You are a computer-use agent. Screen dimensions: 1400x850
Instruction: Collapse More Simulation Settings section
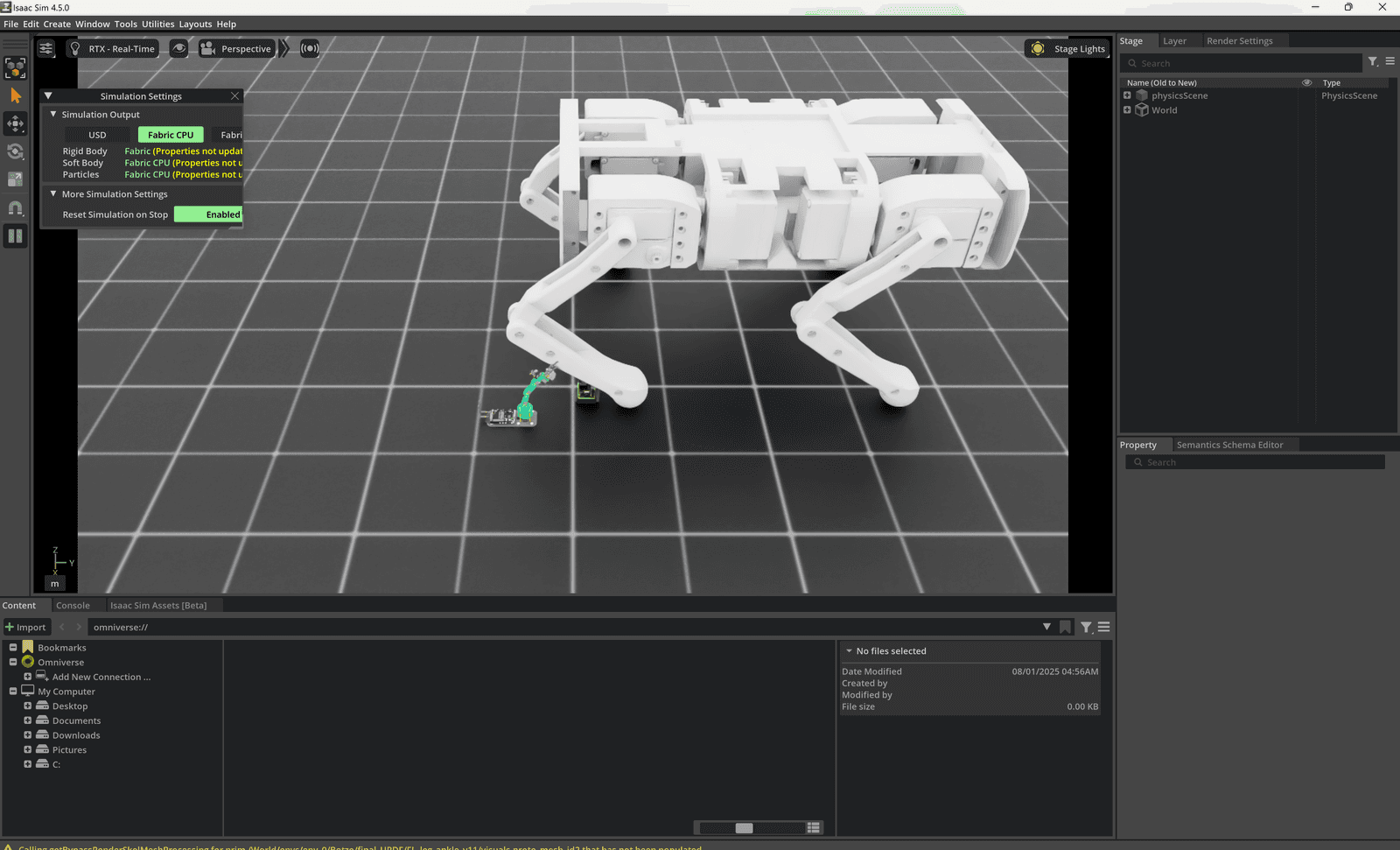(53, 194)
